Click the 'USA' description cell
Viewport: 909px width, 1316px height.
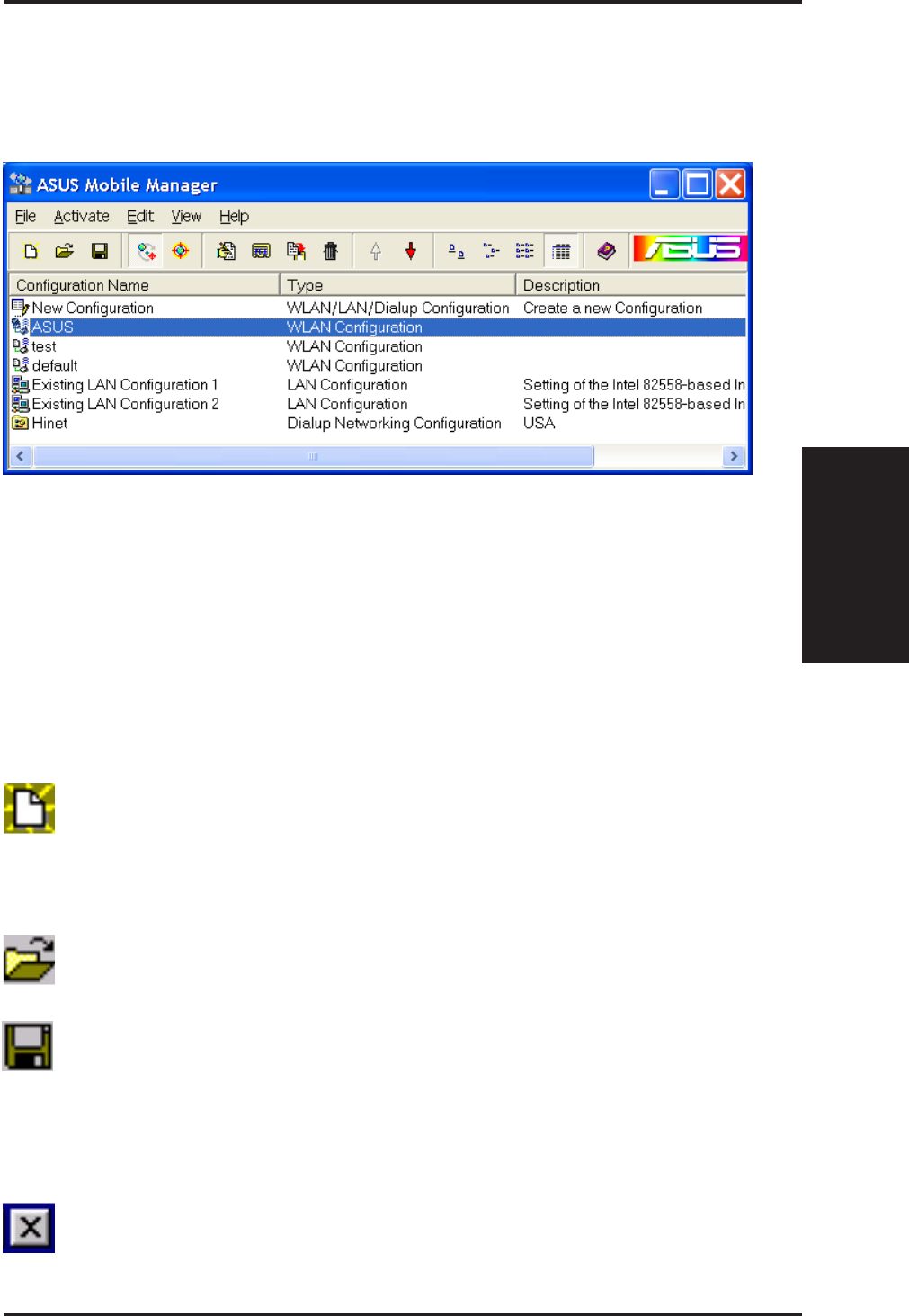pos(539,423)
